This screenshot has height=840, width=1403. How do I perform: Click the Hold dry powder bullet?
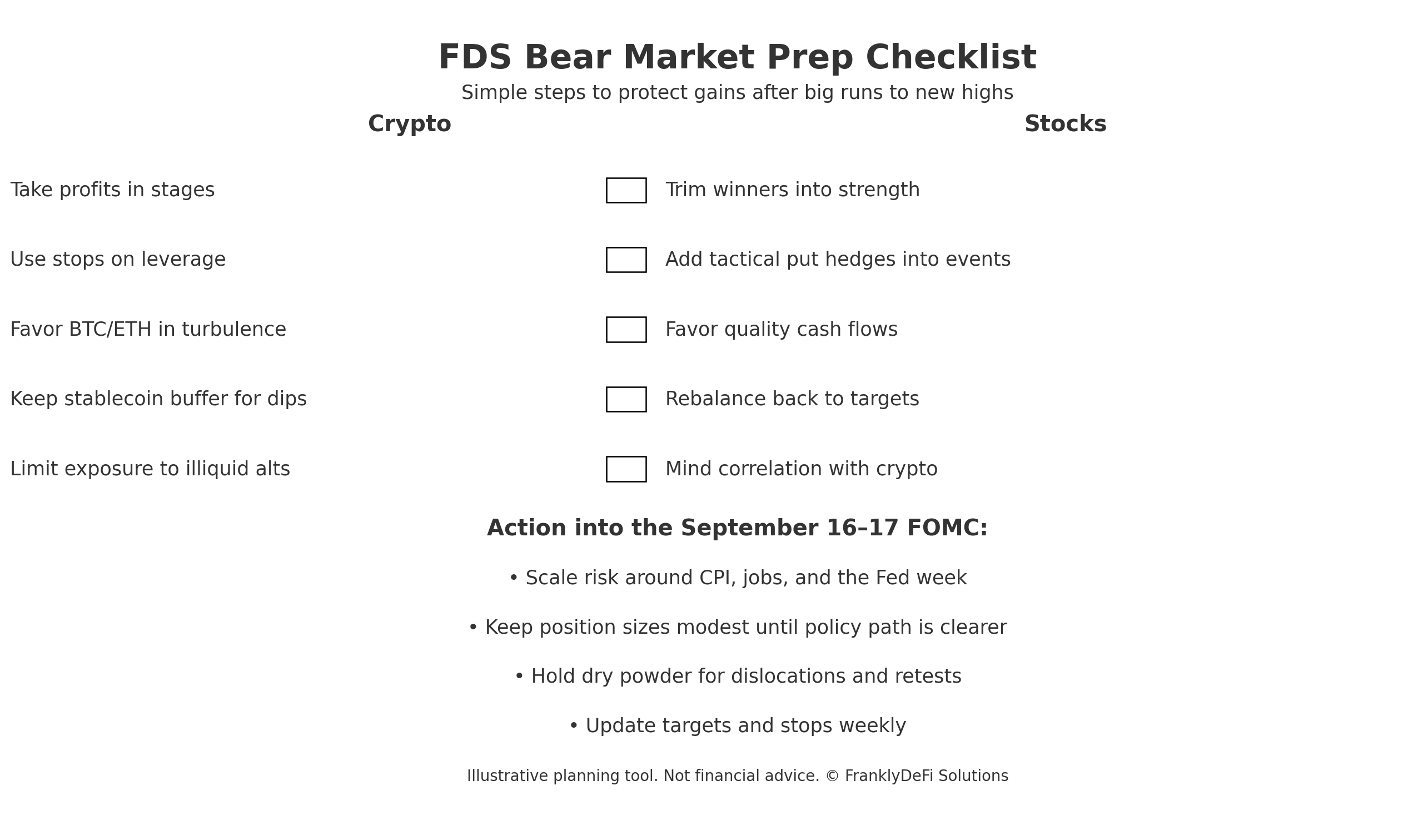(x=737, y=677)
